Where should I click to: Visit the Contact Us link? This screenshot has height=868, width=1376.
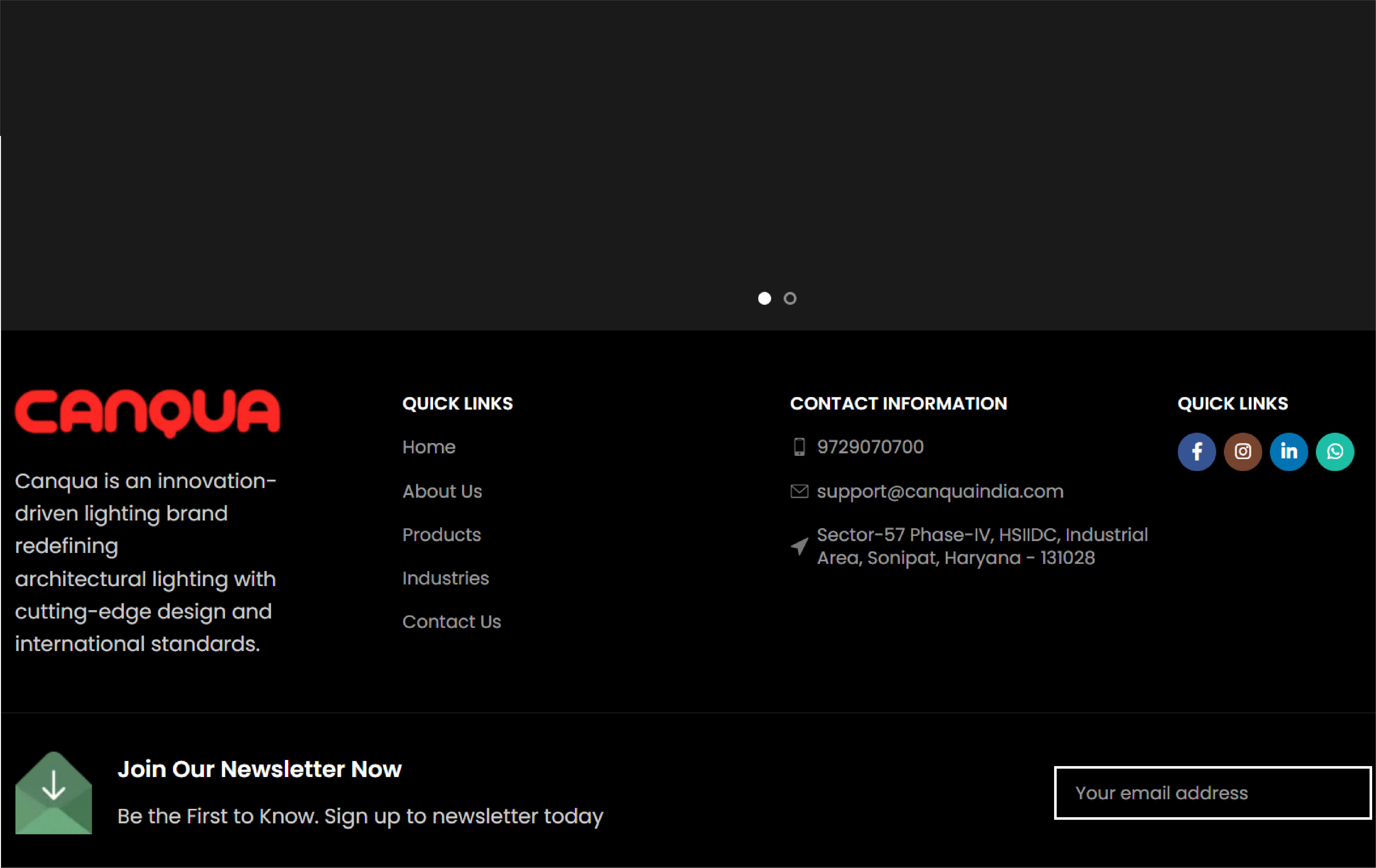(451, 622)
